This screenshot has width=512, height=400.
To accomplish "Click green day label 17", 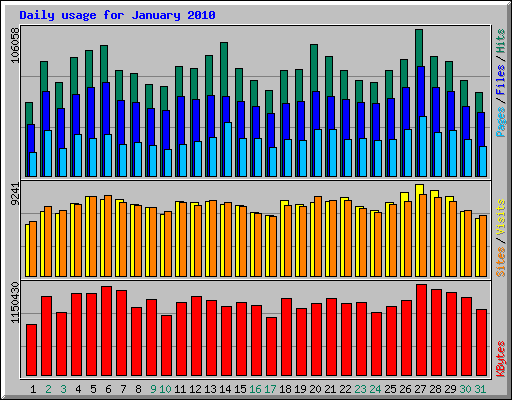I will [x=270, y=389].
